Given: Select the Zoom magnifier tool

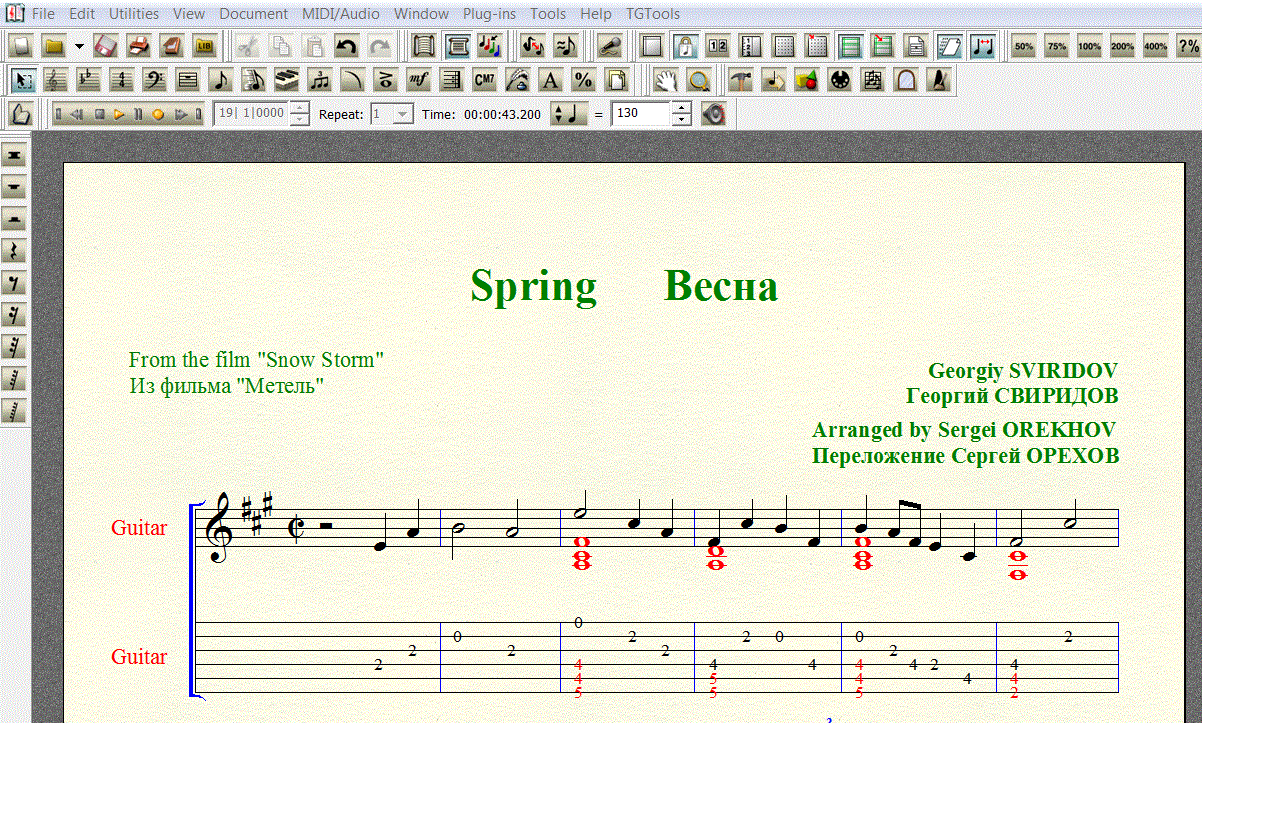Looking at the screenshot, I should [x=699, y=80].
